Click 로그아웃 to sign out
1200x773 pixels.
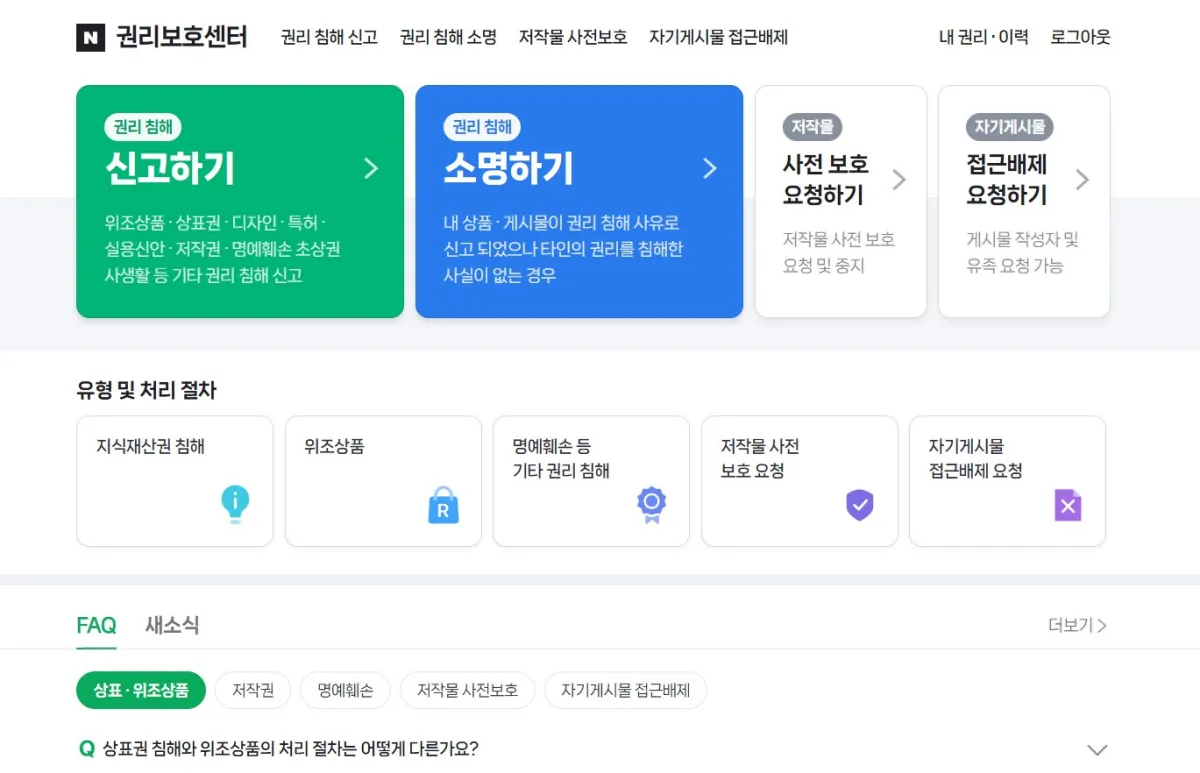click(x=1079, y=37)
